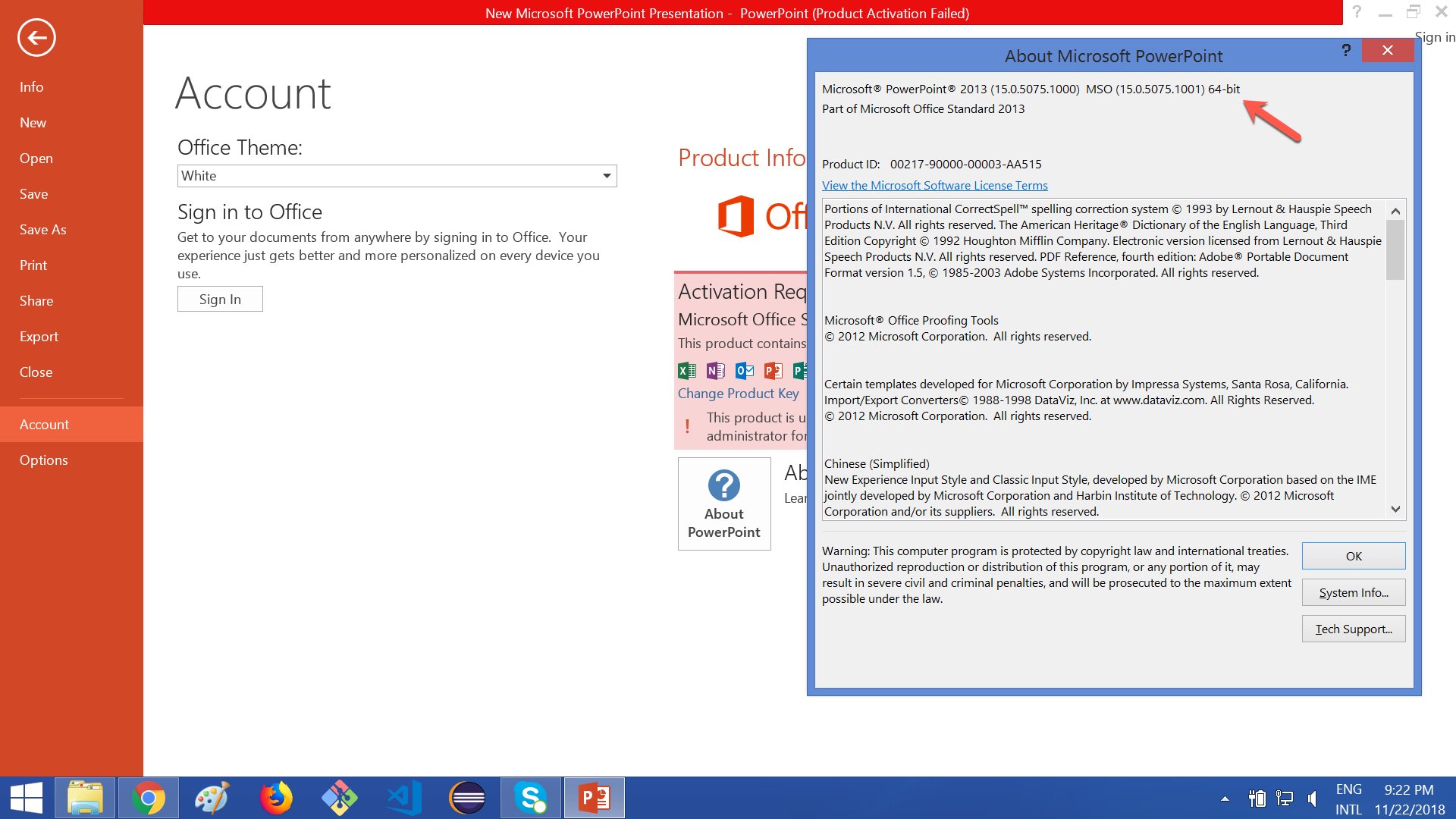Click the Excel icon in product list
Viewport: 1456px width, 819px height.
pyautogui.click(x=686, y=370)
